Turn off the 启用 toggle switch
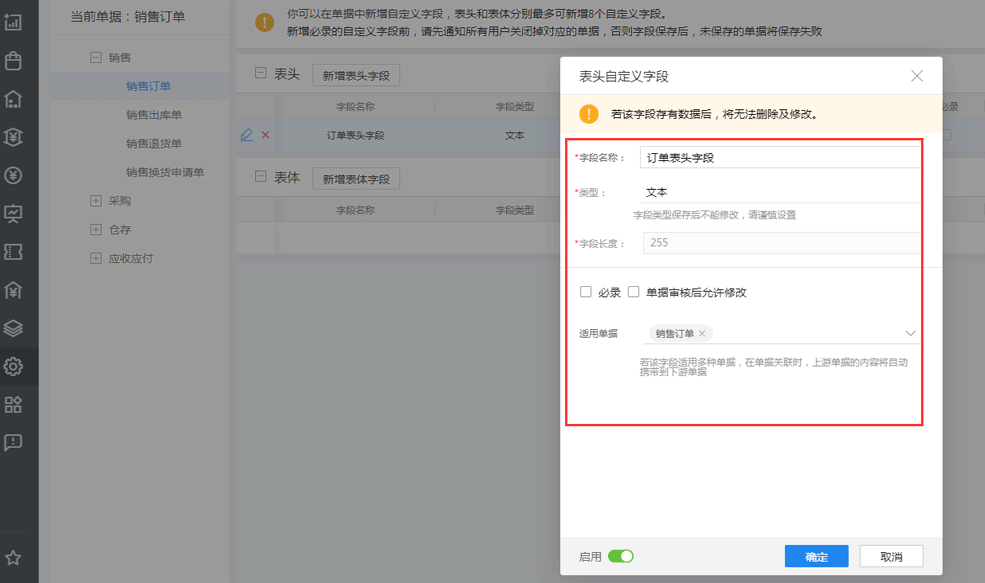This screenshot has width=985, height=583. click(619, 556)
